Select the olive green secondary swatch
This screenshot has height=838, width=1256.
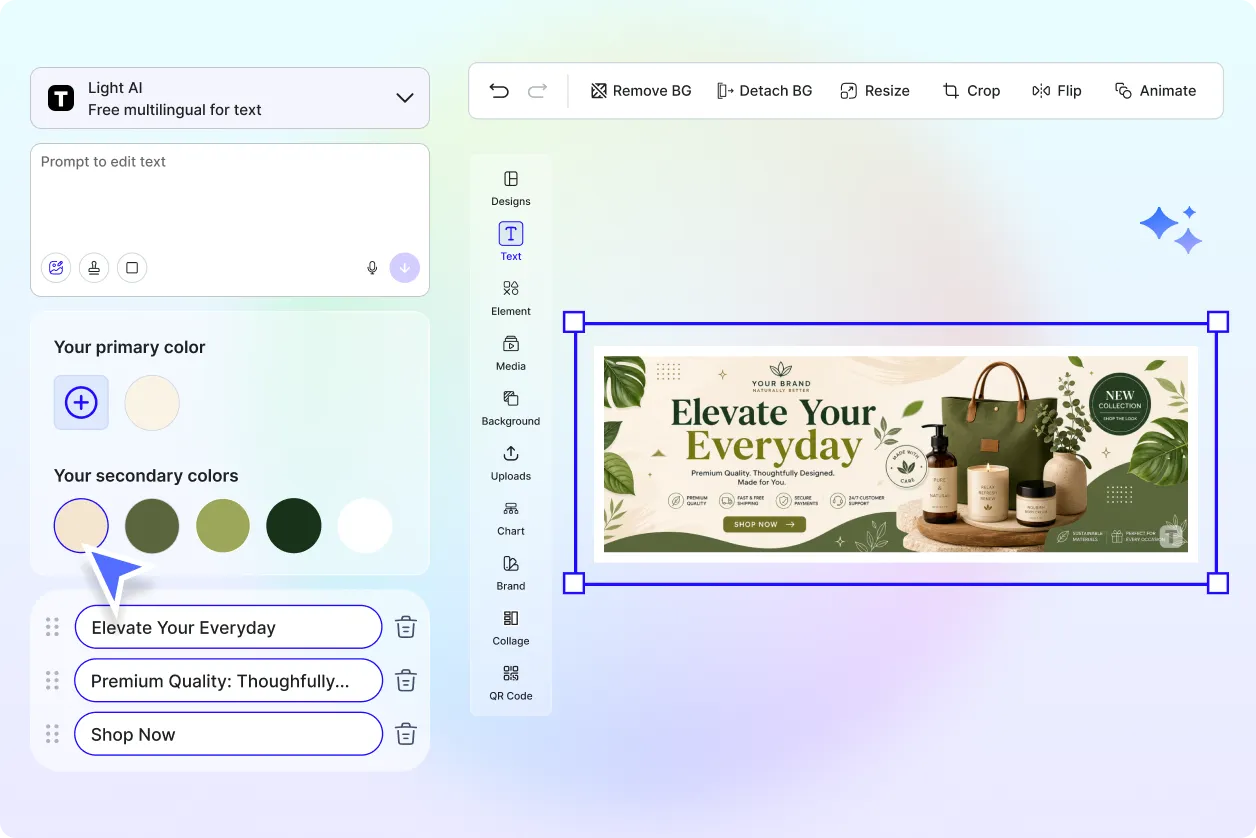152,526
